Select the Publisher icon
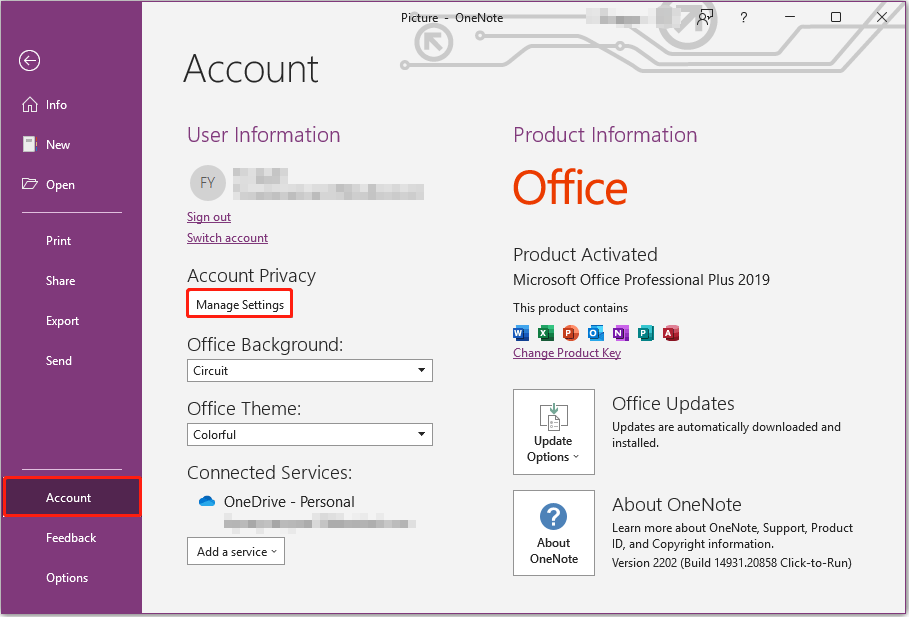The width and height of the screenshot is (909, 617). point(645,332)
